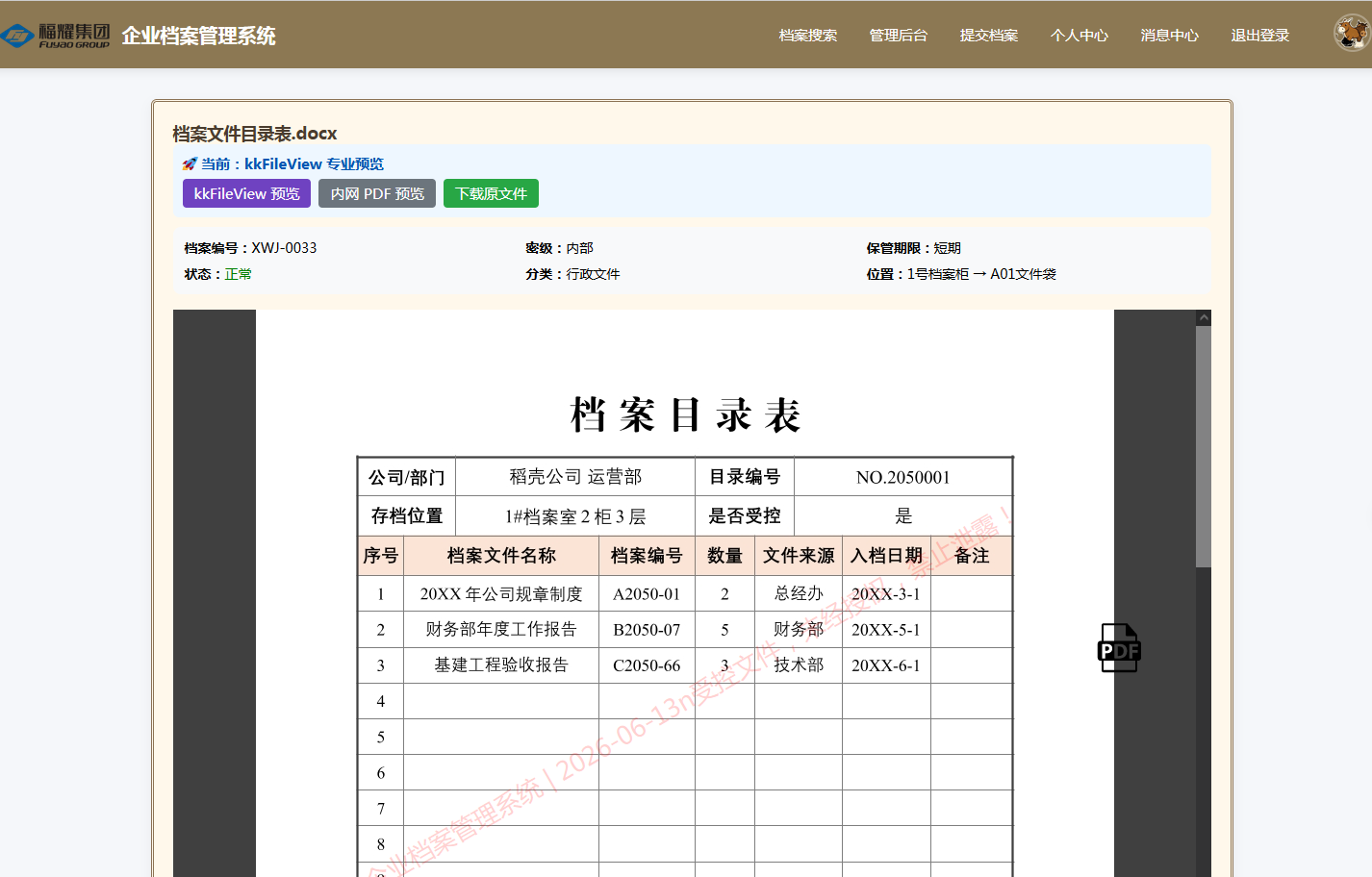Click document title 档案目录表

pos(685,414)
